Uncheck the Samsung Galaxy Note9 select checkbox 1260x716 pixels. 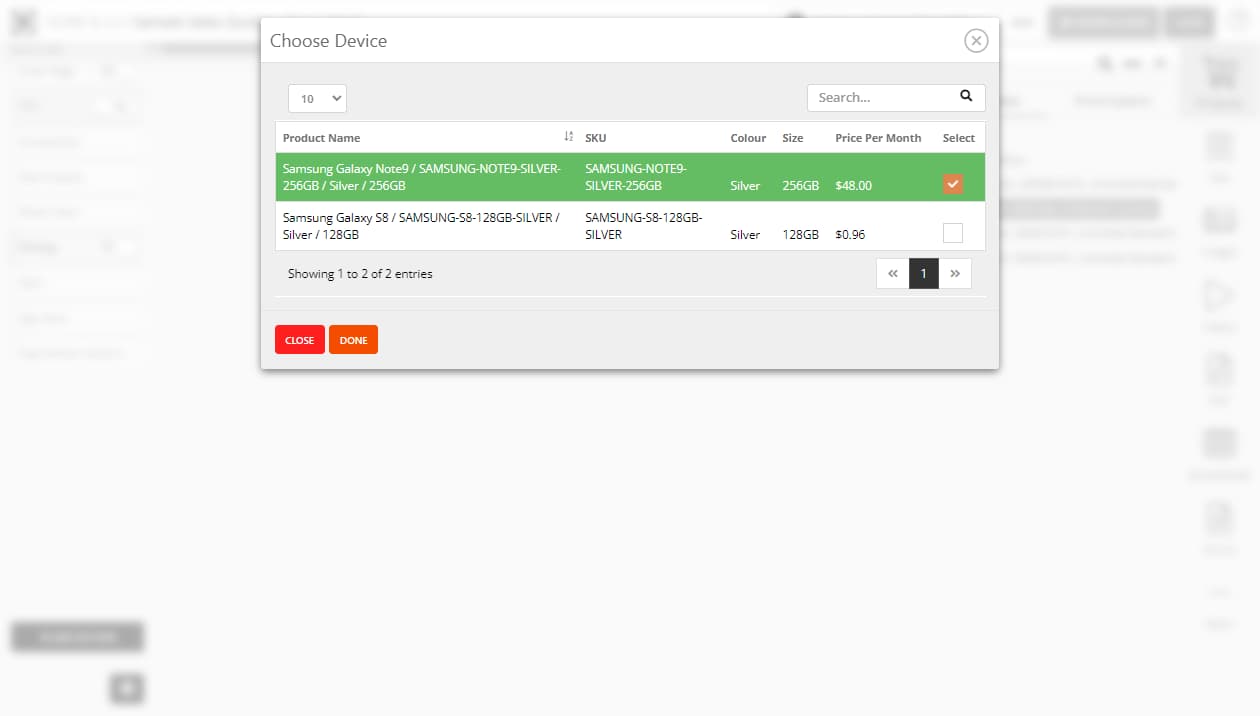point(952,184)
